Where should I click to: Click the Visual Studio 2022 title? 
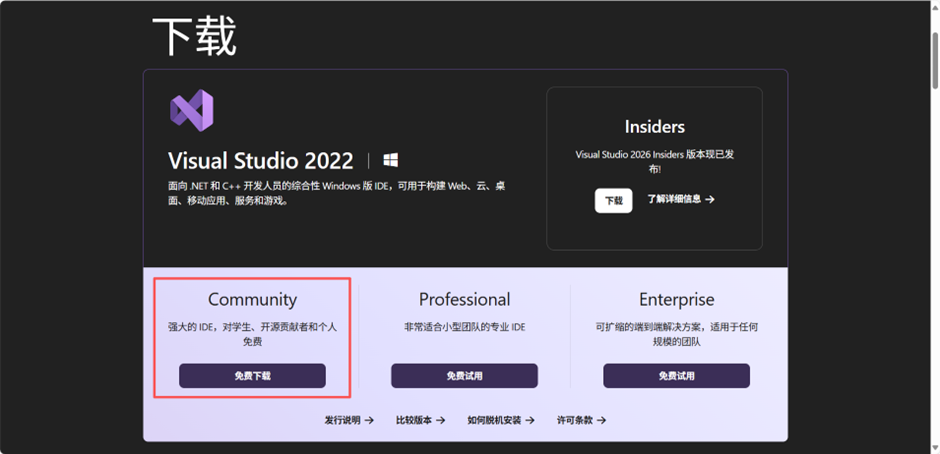pyautogui.click(x=261, y=161)
